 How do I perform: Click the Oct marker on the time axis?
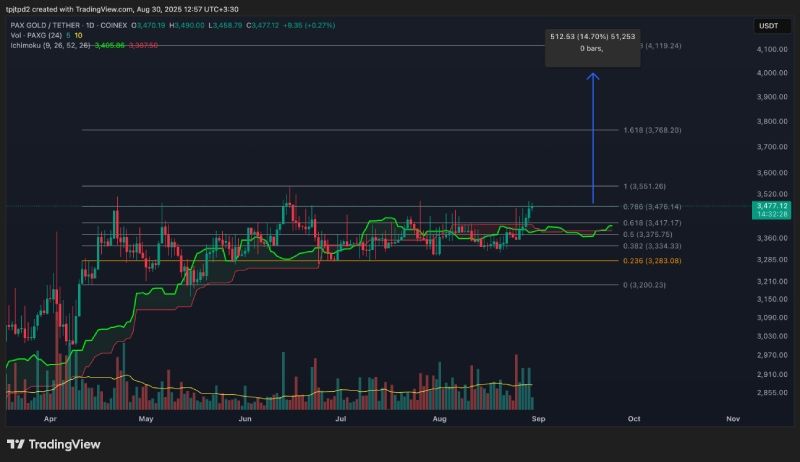[x=634, y=419]
